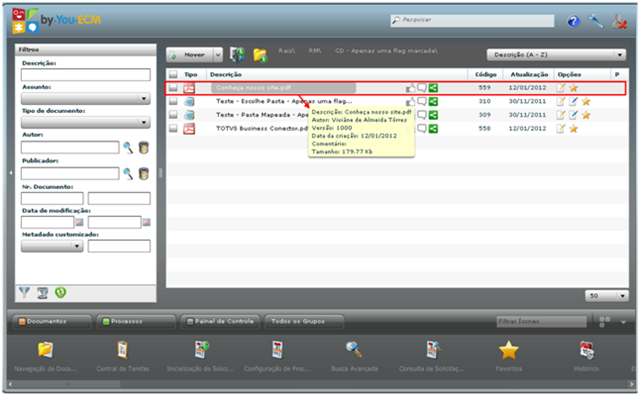Click search magnifier next to Autor field

pyautogui.click(x=128, y=147)
